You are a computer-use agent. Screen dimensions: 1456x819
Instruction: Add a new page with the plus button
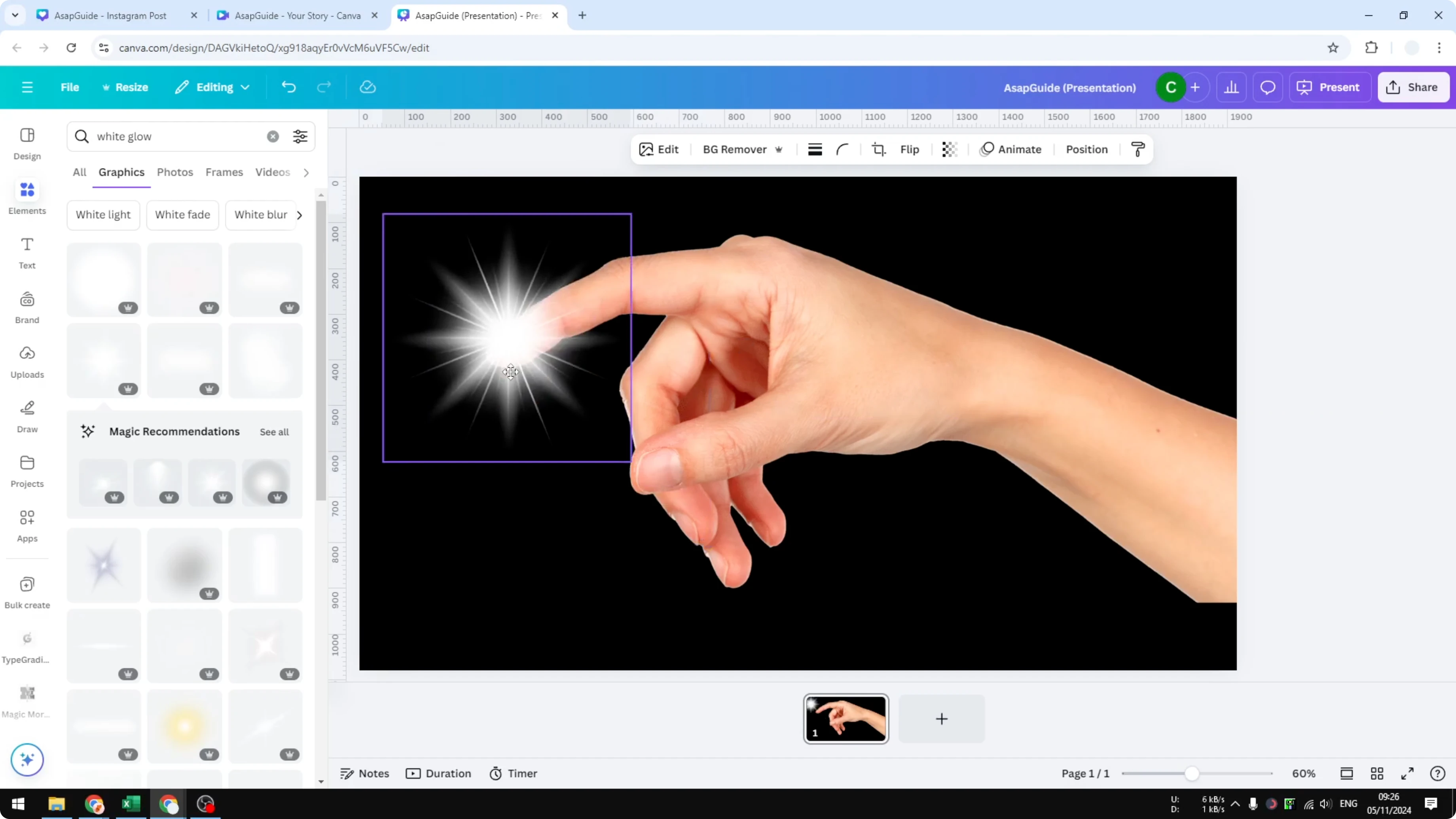click(x=941, y=719)
